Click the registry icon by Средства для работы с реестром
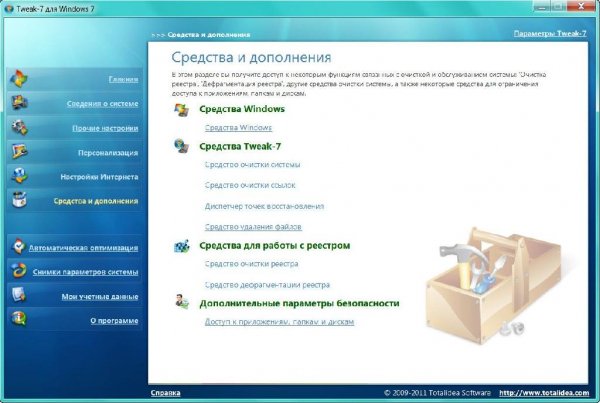 [181, 246]
